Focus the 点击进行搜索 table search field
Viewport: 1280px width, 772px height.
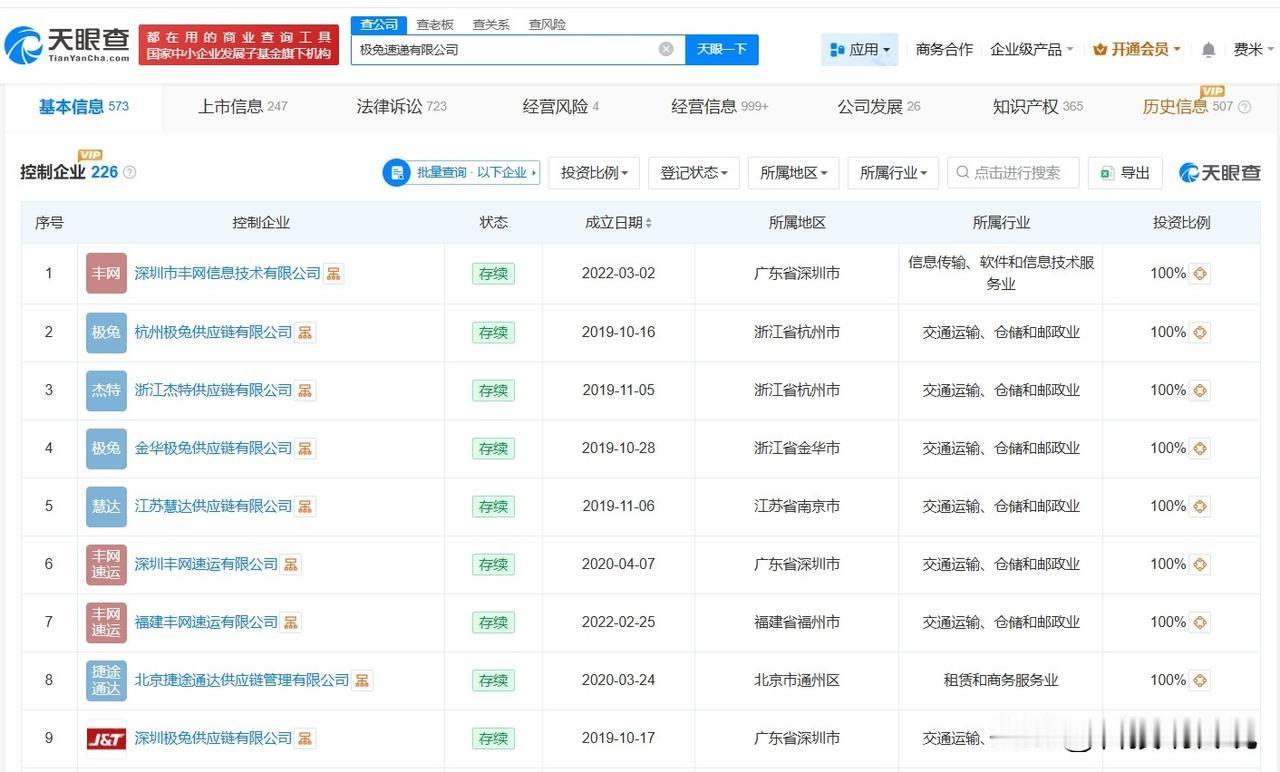(x=1013, y=173)
